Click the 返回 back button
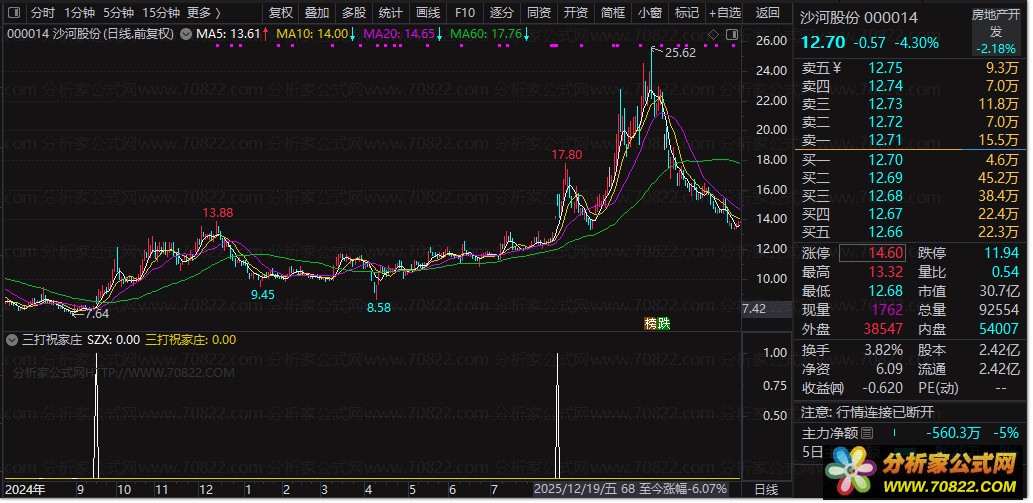 [x=767, y=13]
